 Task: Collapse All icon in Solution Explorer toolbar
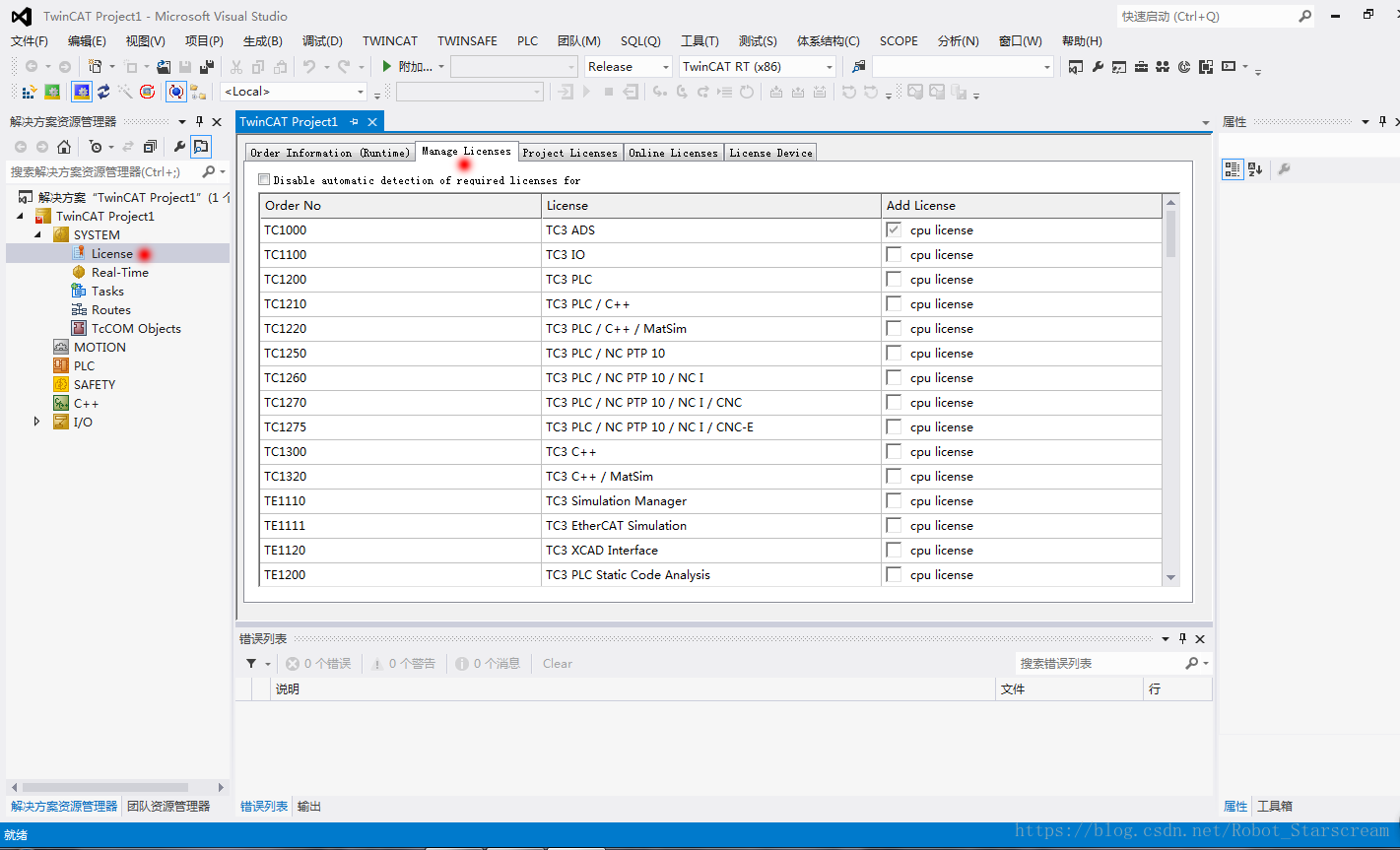tap(150, 147)
